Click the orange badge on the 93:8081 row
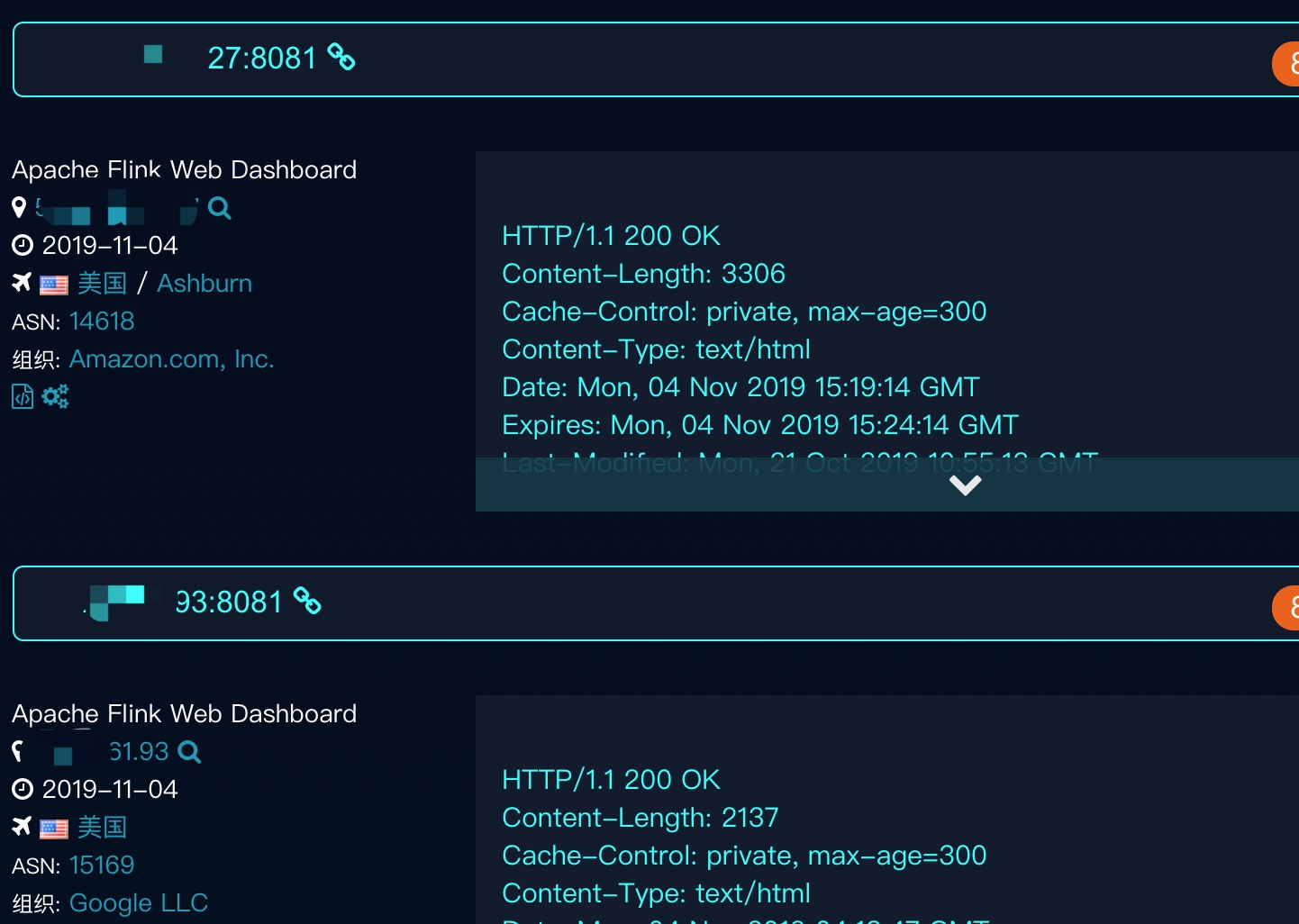1299x924 pixels. tap(1285, 608)
